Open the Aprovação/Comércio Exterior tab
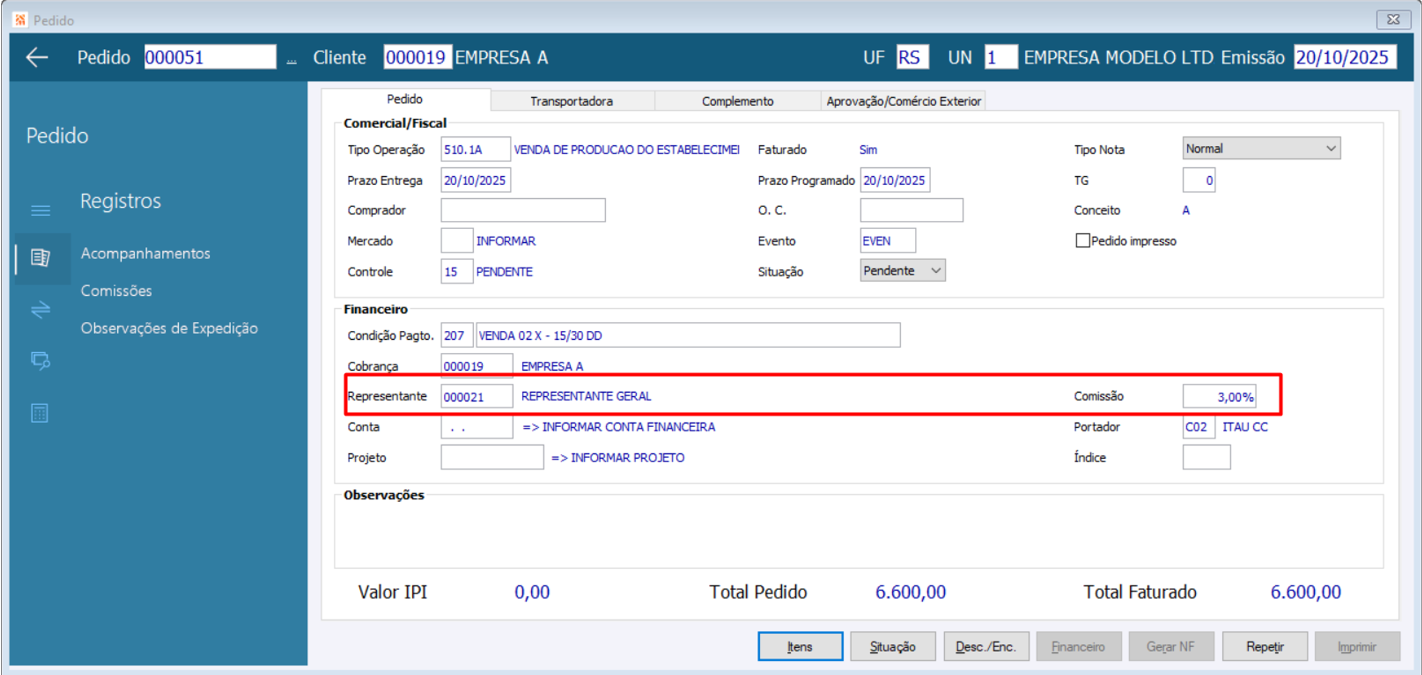The image size is (1422, 675). coord(904,101)
